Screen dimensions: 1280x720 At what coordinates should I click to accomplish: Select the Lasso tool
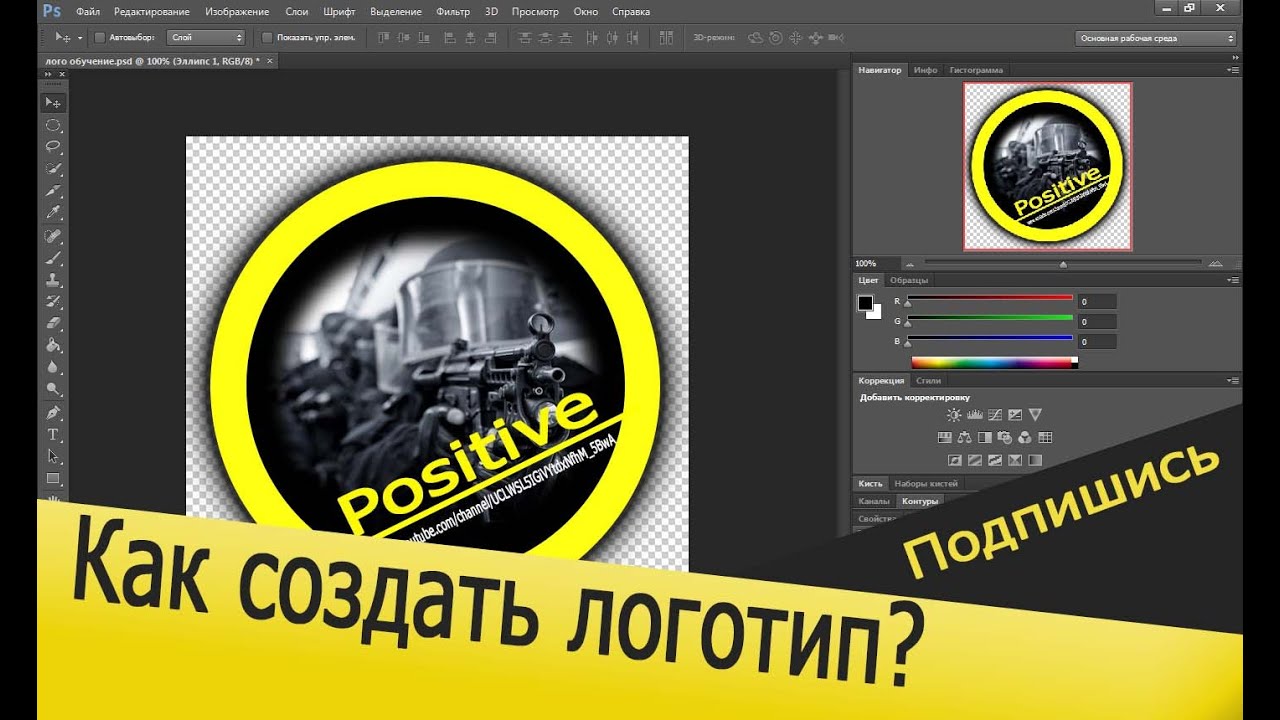pos(54,146)
